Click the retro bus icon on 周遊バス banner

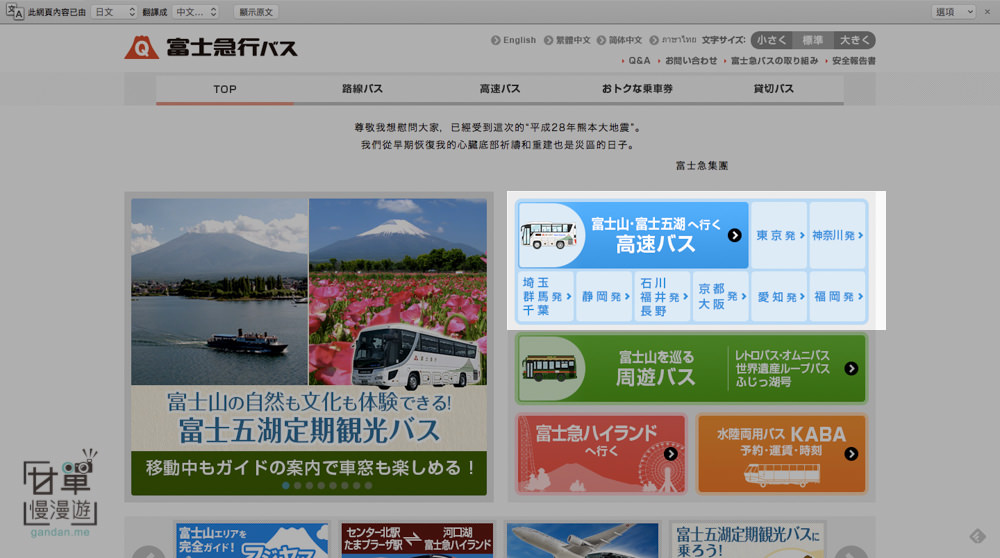[549, 369]
